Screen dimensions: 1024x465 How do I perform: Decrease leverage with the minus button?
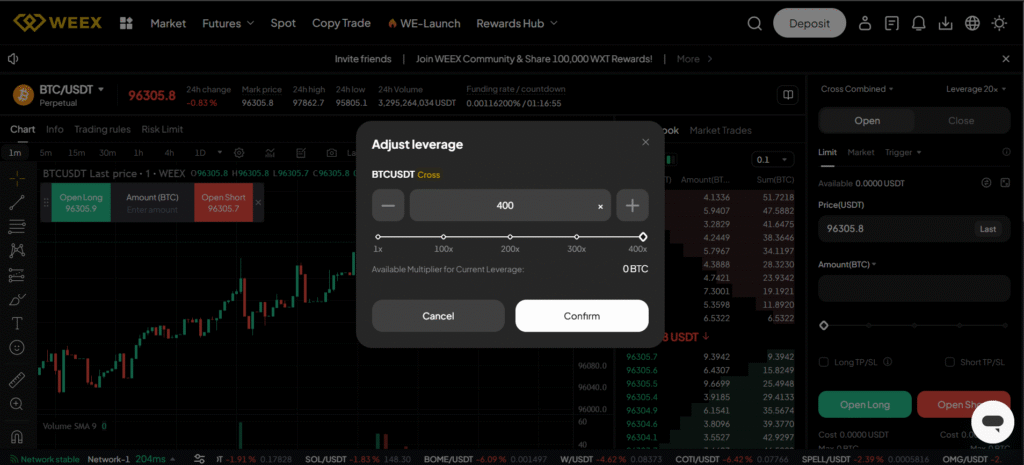[x=388, y=205]
